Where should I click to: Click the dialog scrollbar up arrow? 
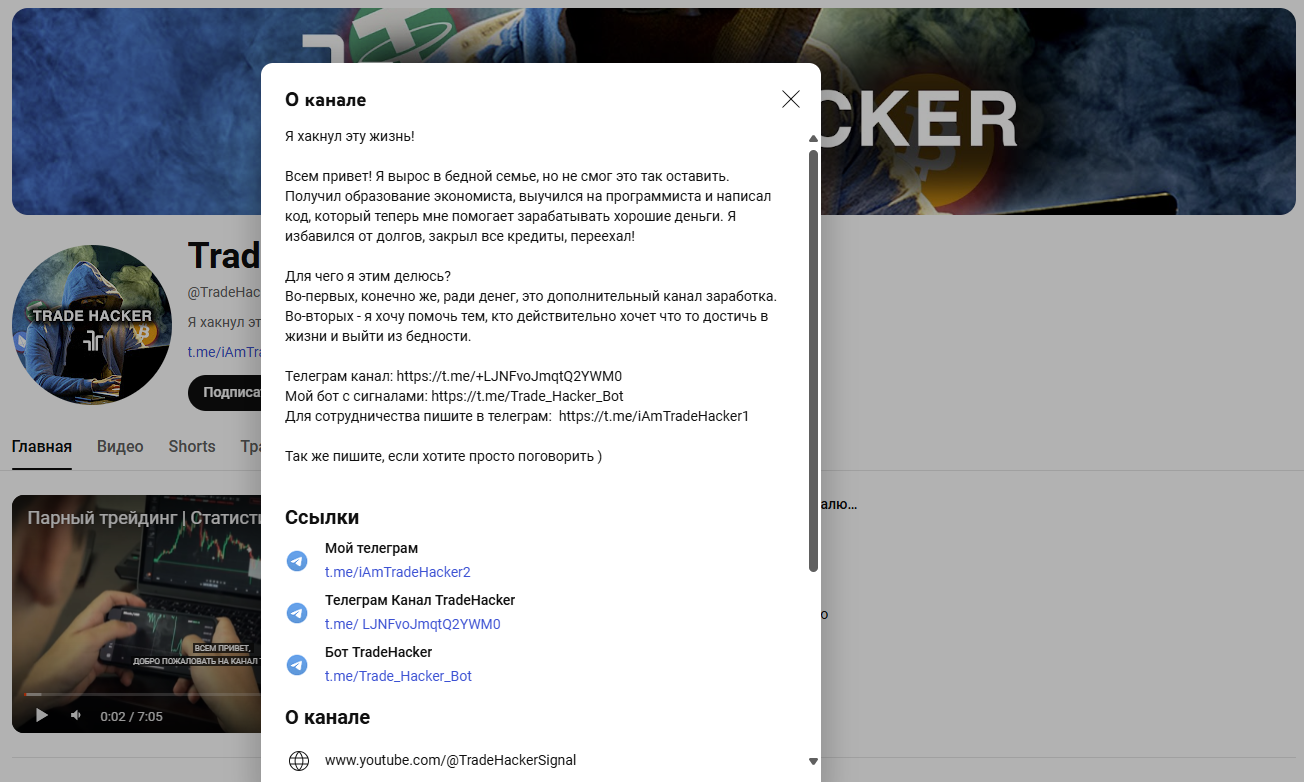[x=813, y=138]
